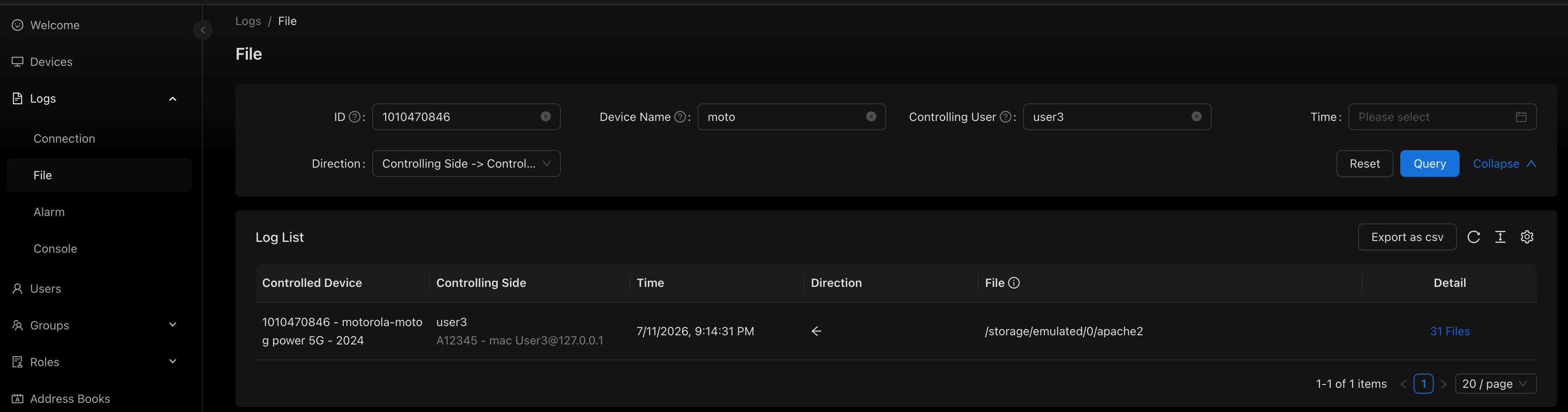Expand the Roles sidebar menu
1568x412 pixels.
(172, 362)
